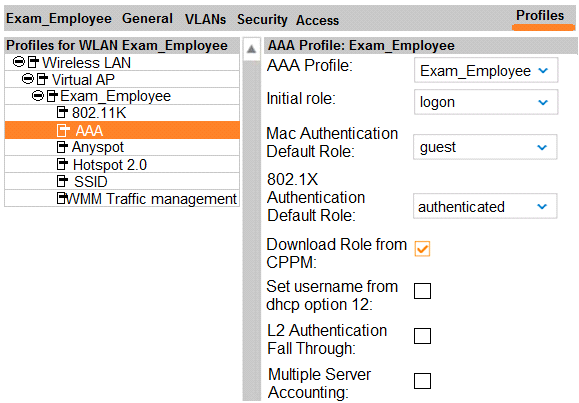Screen dimensions: 579x403
Task: Switch to the Security tab
Action: click(x=262, y=19)
